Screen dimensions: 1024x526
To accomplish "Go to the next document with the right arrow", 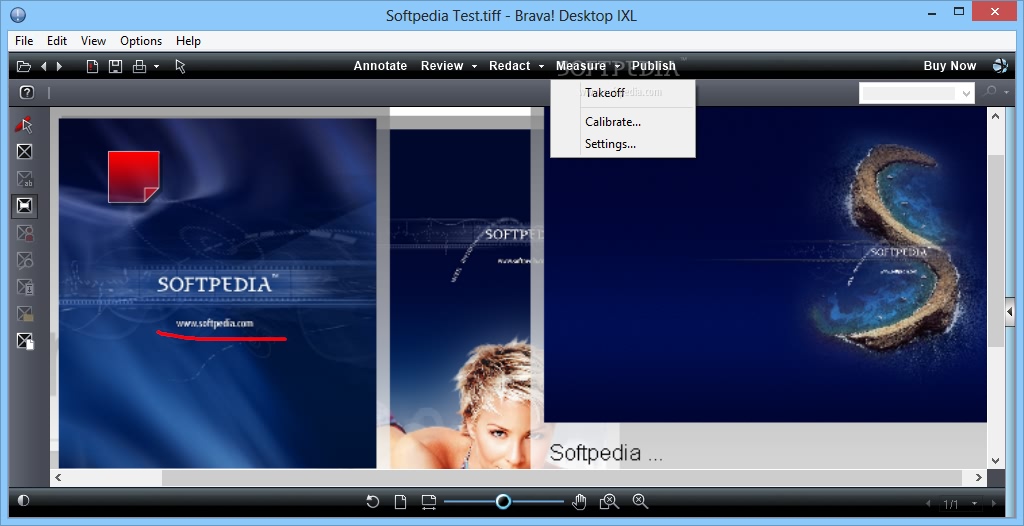I will (x=59, y=66).
